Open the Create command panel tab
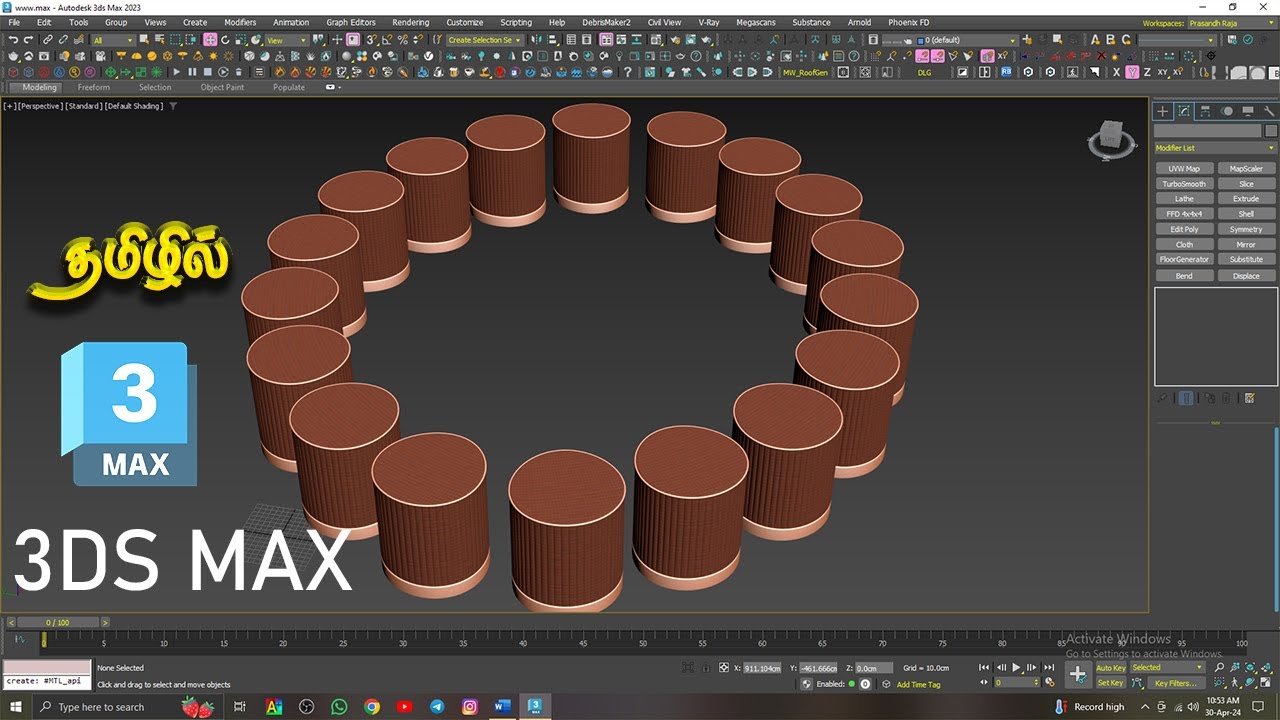Image resolution: width=1280 pixels, height=720 pixels. point(1162,111)
